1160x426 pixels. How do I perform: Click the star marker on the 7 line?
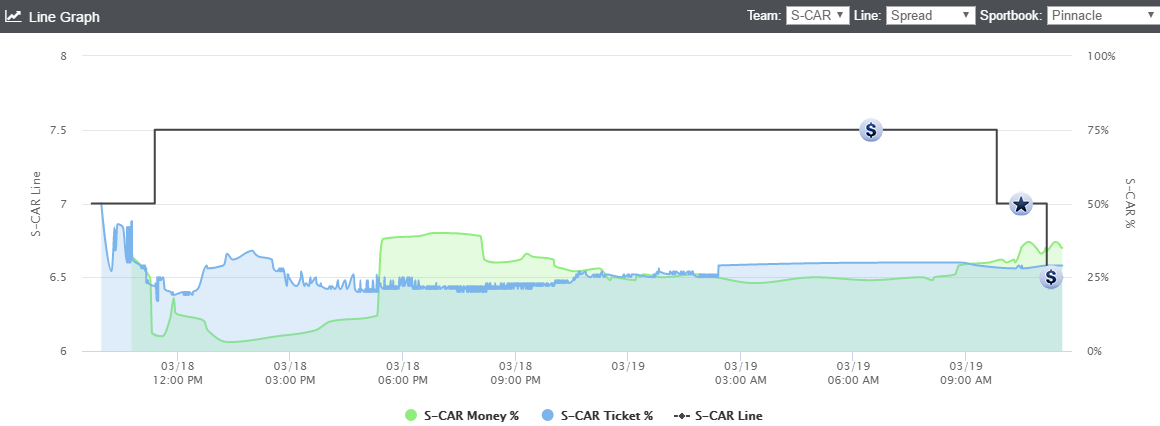click(1020, 204)
